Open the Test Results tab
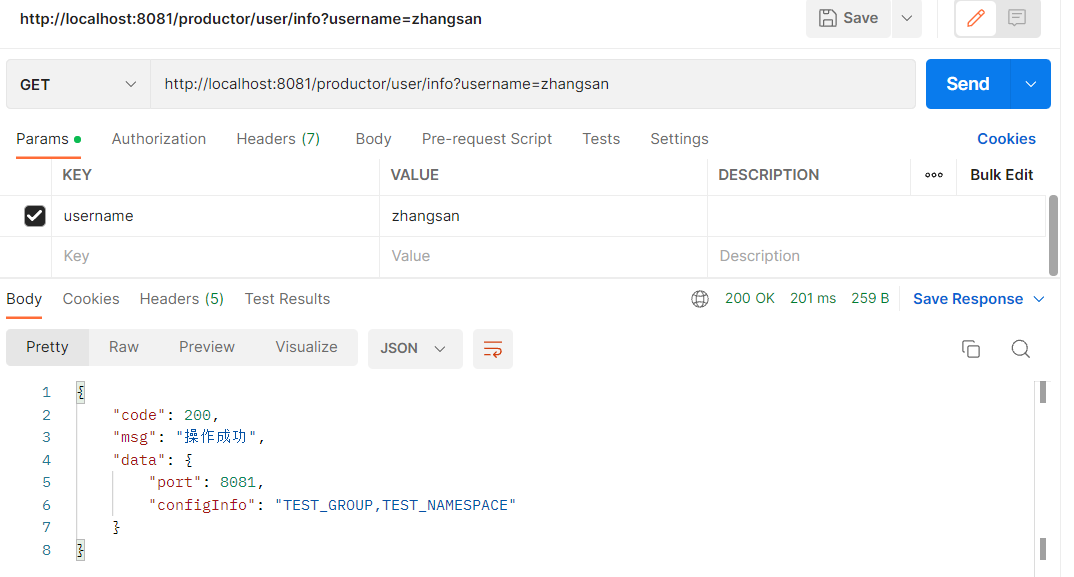 [x=287, y=299]
